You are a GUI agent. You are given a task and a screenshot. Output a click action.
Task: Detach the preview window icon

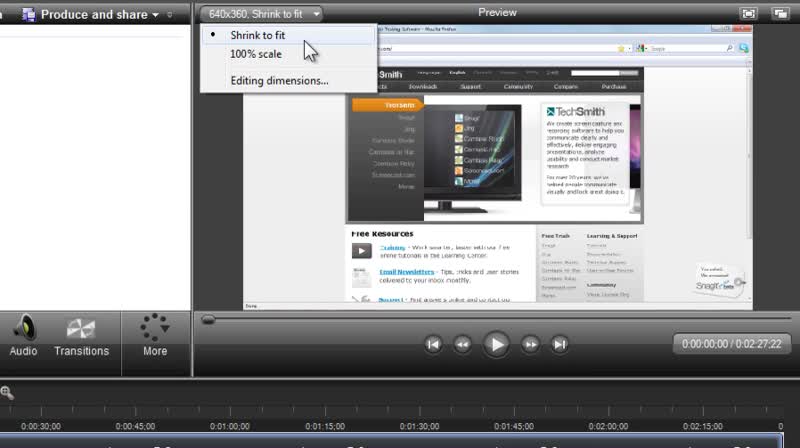[x=780, y=14]
